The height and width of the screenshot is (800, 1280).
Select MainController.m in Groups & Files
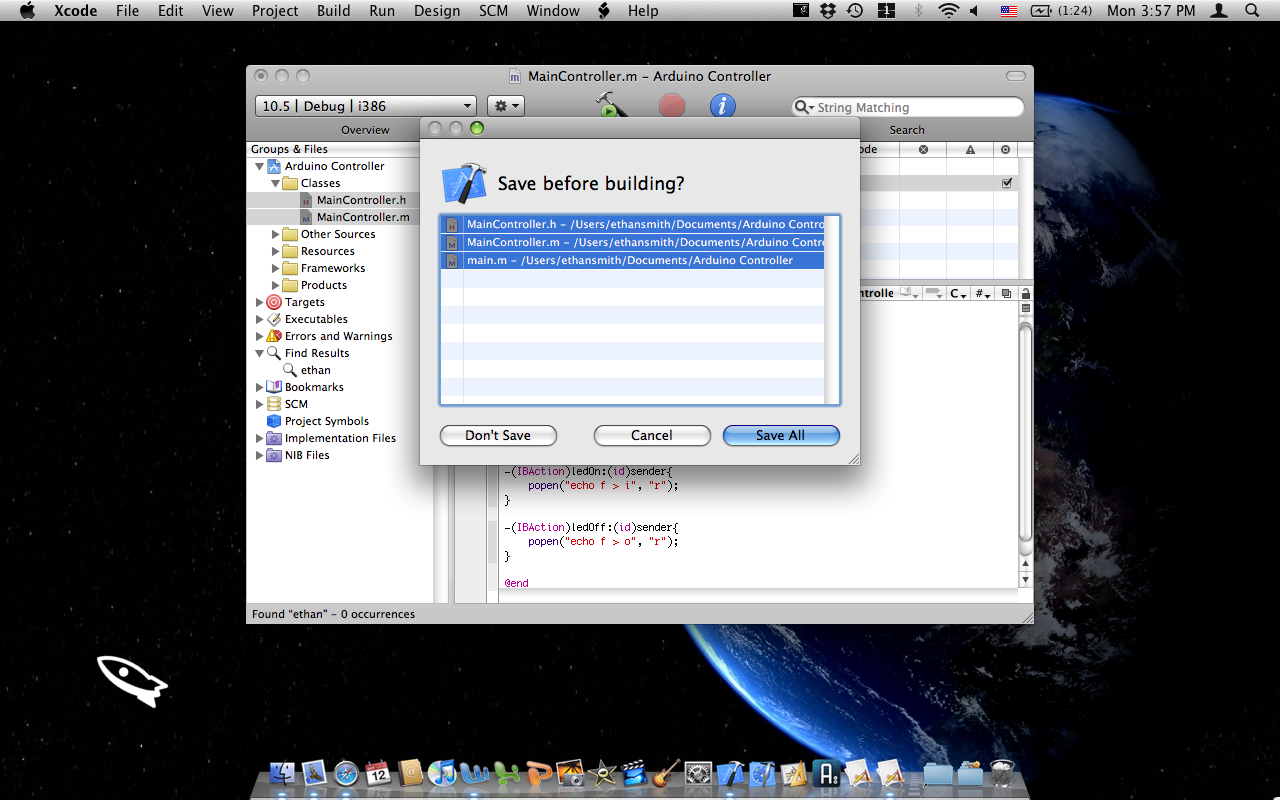363,217
